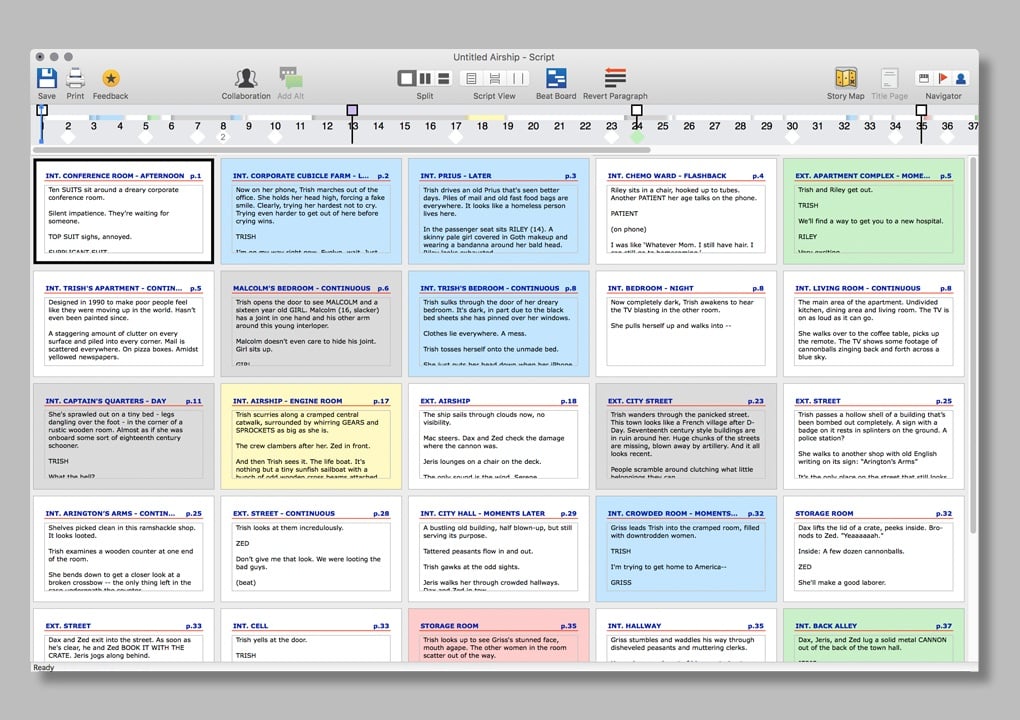Click the Save floppy disk icon

(47, 78)
